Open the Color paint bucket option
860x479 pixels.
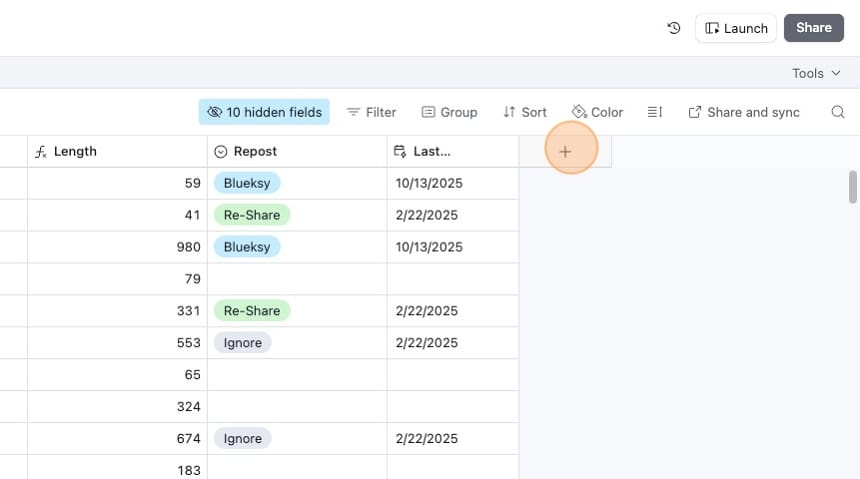coord(597,112)
